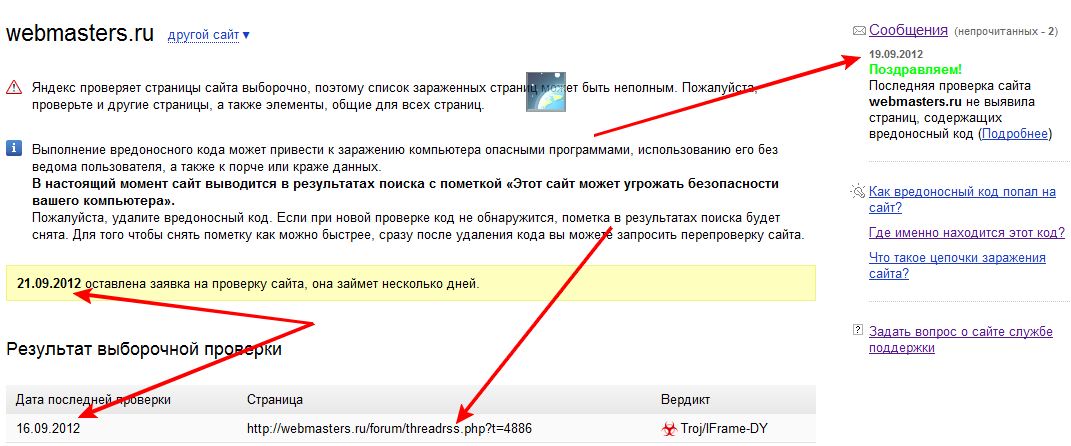Click the 'Страница' column header

pos(275,399)
